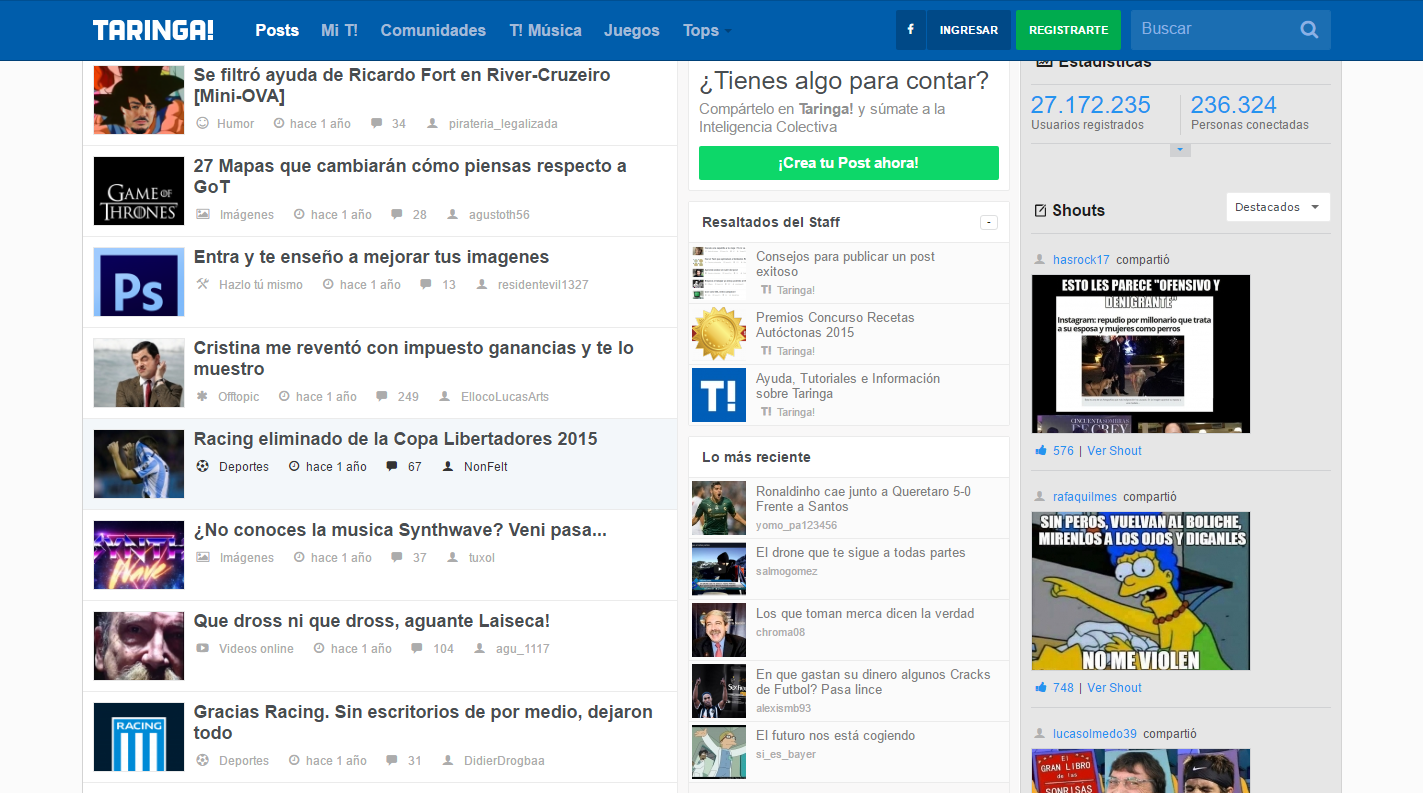
Task: Click comment bubble icon showing 104
Action: [x=417, y=648]
